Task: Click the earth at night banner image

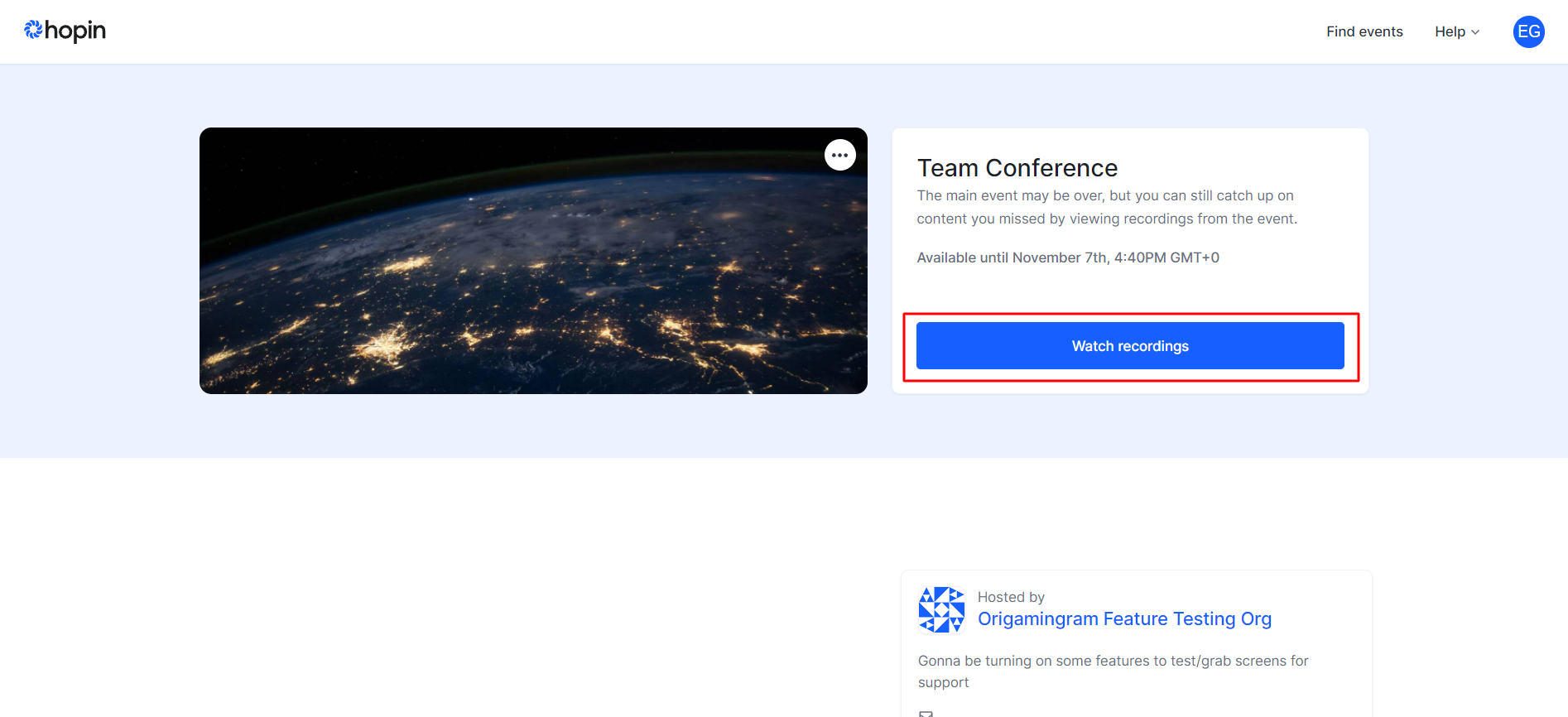Action: [533, 261]
